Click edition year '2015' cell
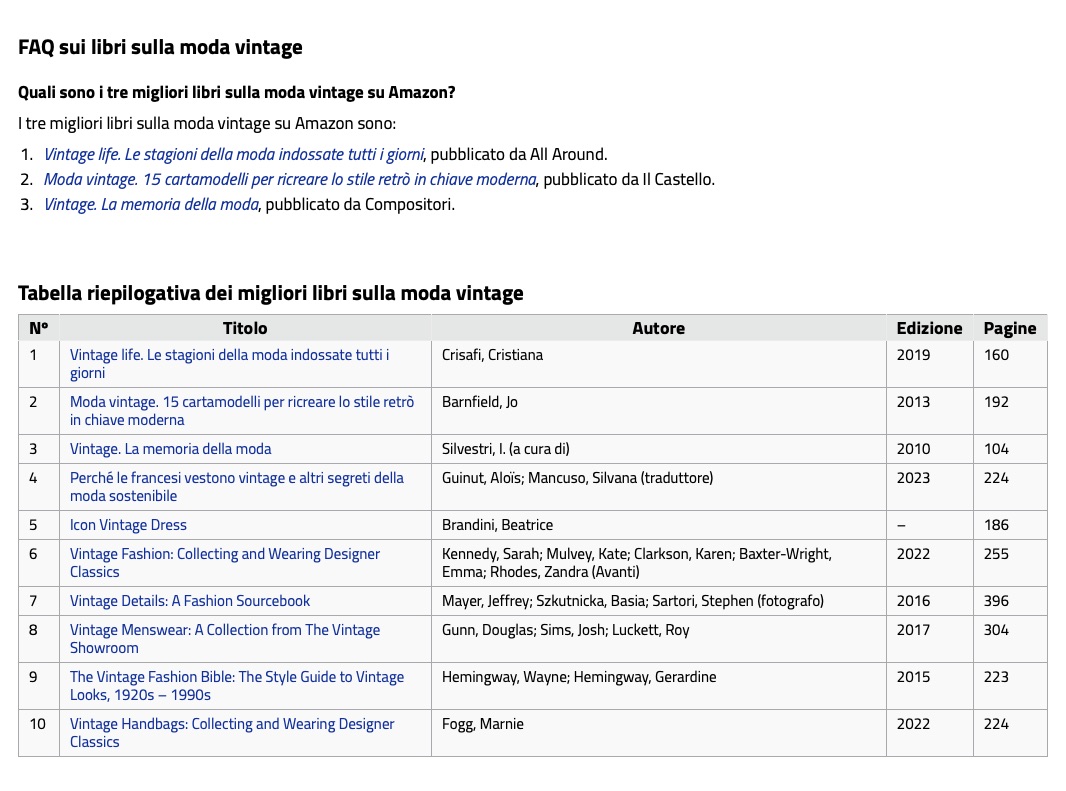Viewport: 1066px width, 791px height. [x=929, y=686]
